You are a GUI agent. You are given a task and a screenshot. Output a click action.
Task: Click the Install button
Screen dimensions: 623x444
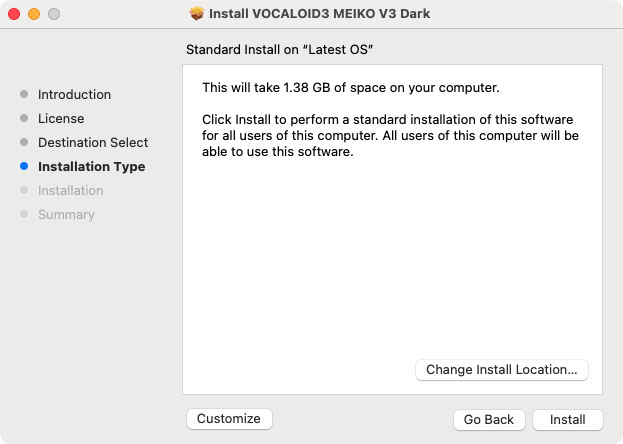[x=567, y=419]
